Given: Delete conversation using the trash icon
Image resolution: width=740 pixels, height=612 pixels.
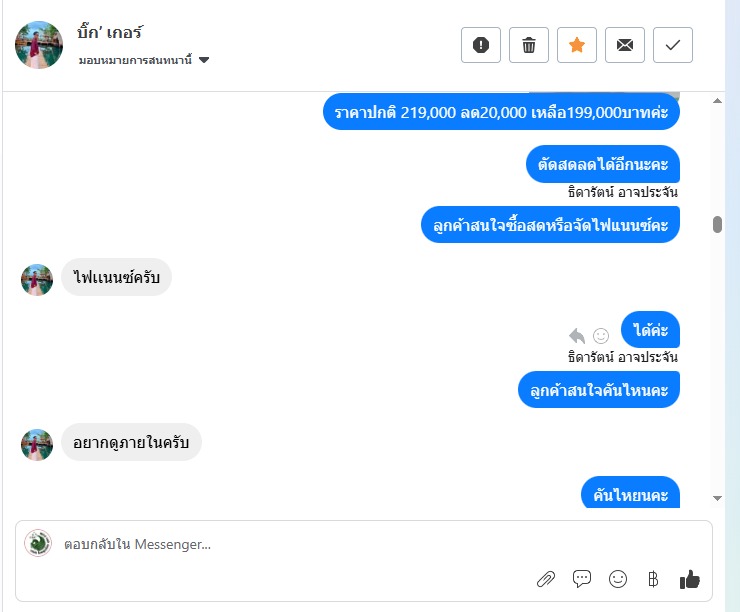Looking at the screenshot, I should coord(529,45).
